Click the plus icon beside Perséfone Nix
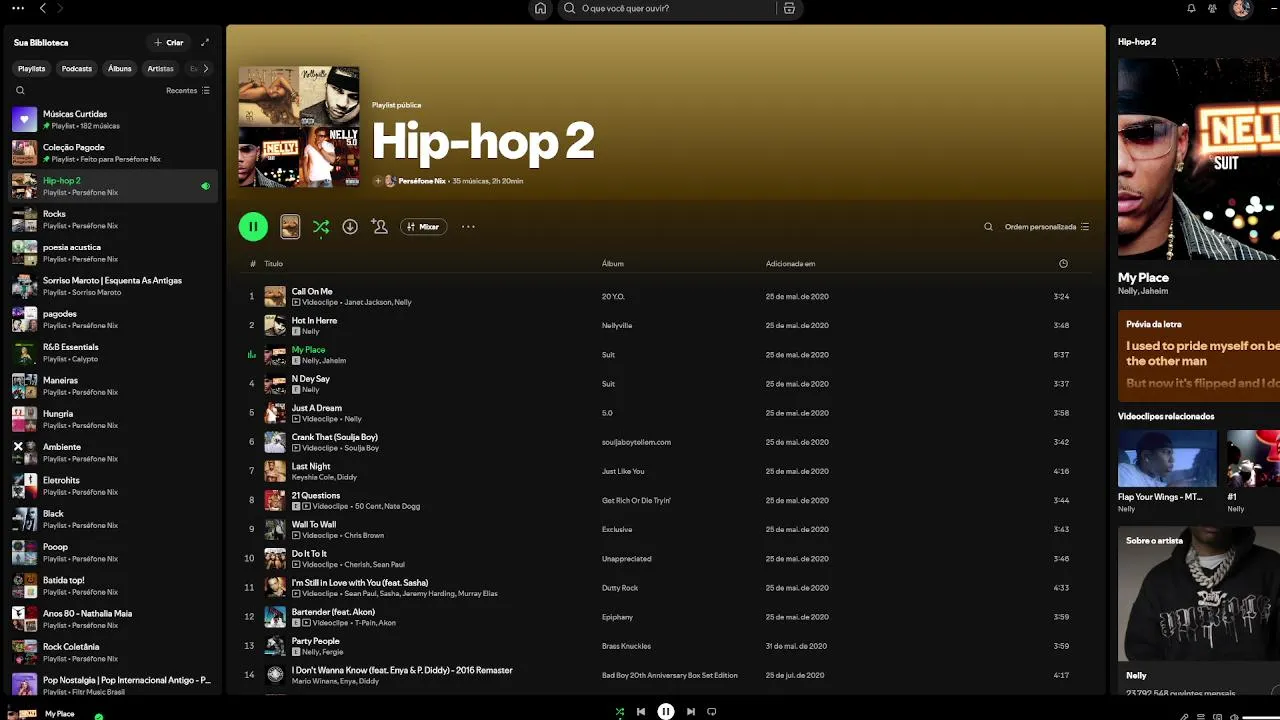The height and width of the screenshot is (720, 1280). [378, 181]
